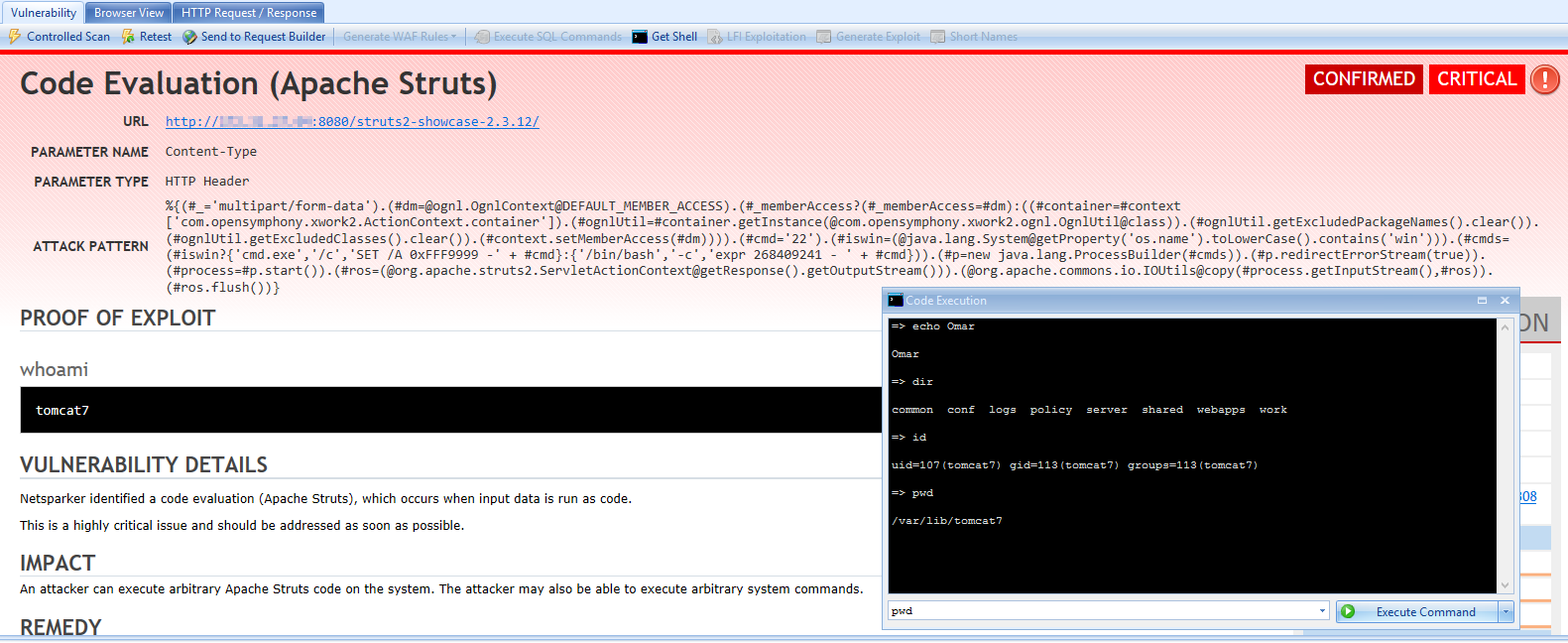Click the Get Shell terminal icon

[x=640, y=37]
